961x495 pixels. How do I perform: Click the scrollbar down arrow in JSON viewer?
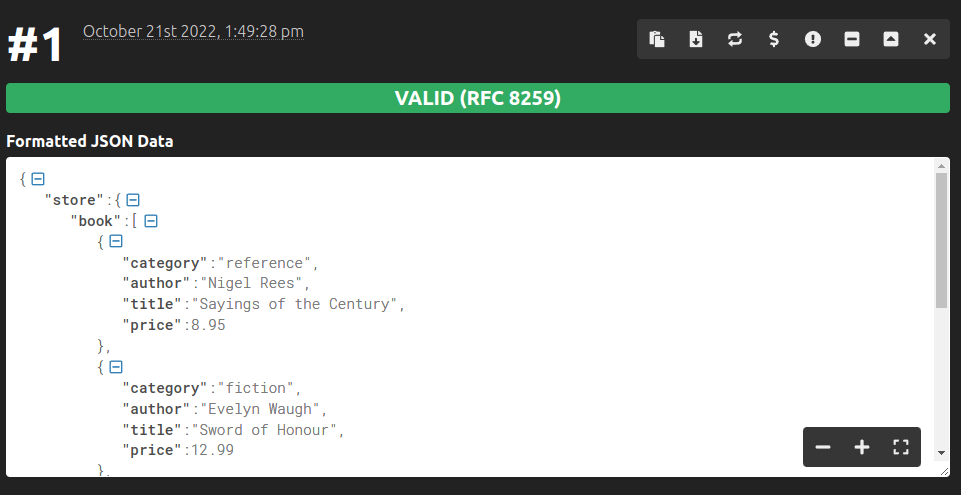[941, 453]
